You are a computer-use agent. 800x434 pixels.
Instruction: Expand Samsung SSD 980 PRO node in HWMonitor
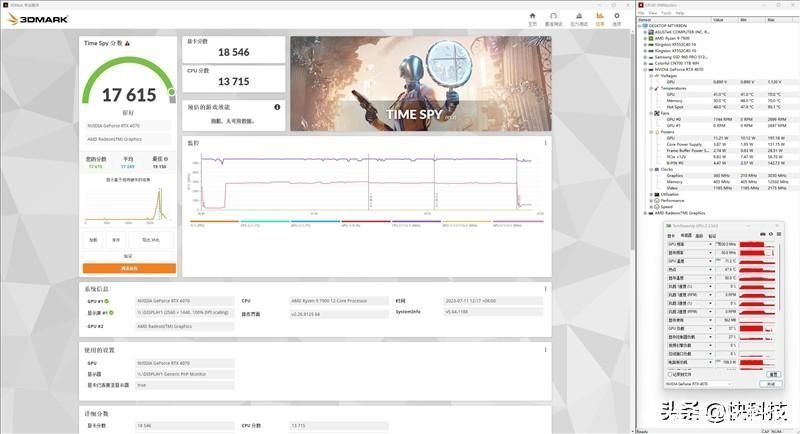[x=645, y=57]
